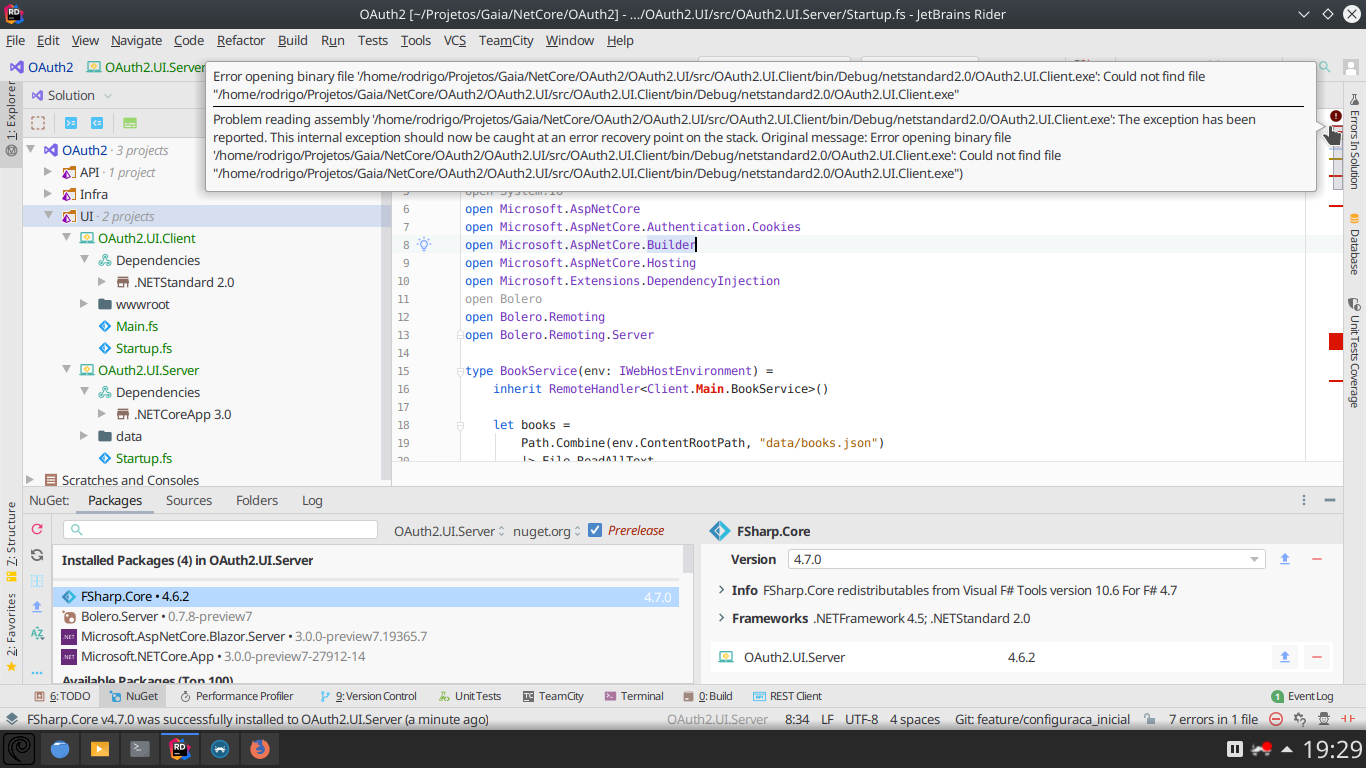Click the inspector hat icon in status bar

(1325, 719)
